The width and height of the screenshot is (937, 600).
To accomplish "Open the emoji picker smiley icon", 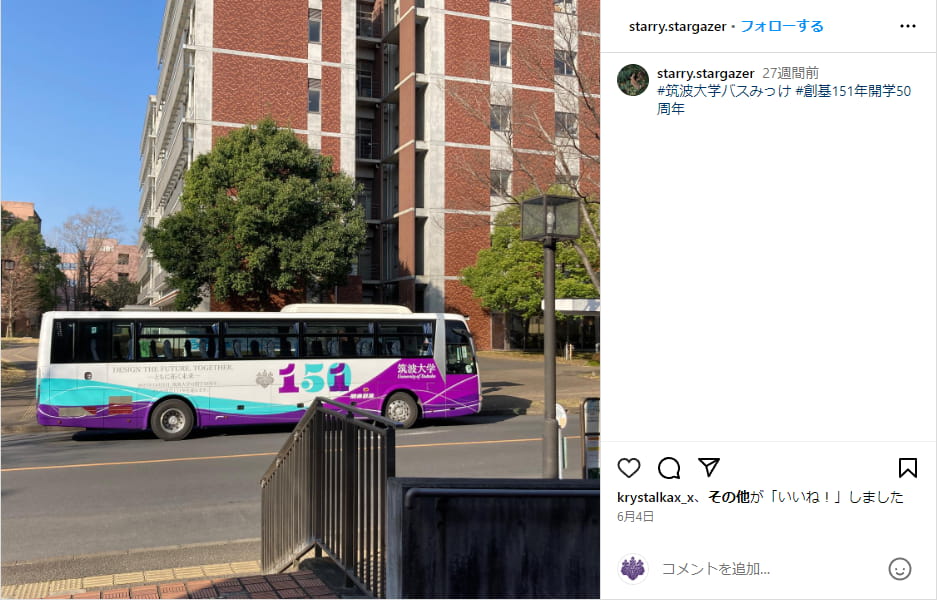I will [899, 568].
